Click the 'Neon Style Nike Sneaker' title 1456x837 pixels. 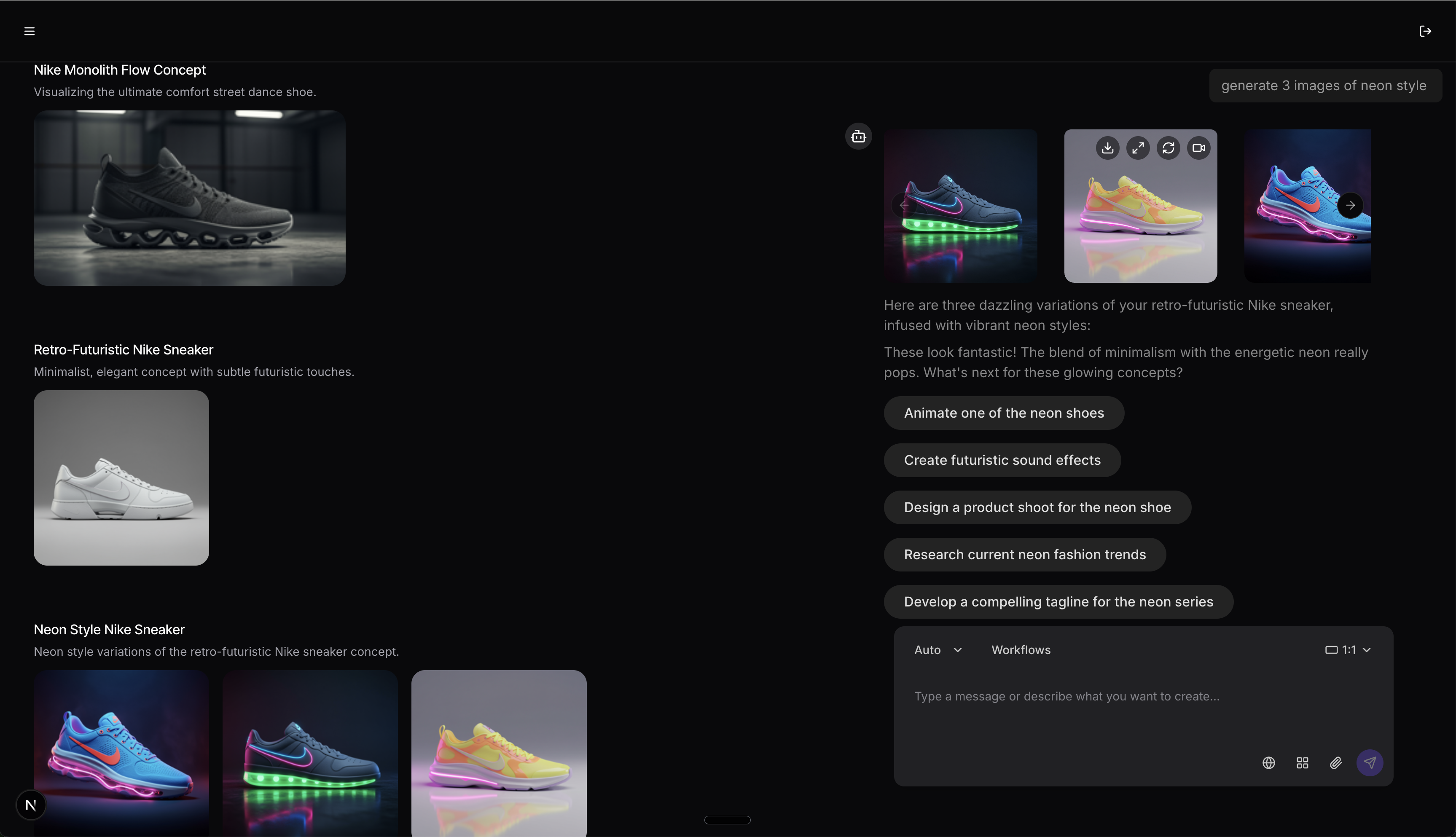coord(109,630)
